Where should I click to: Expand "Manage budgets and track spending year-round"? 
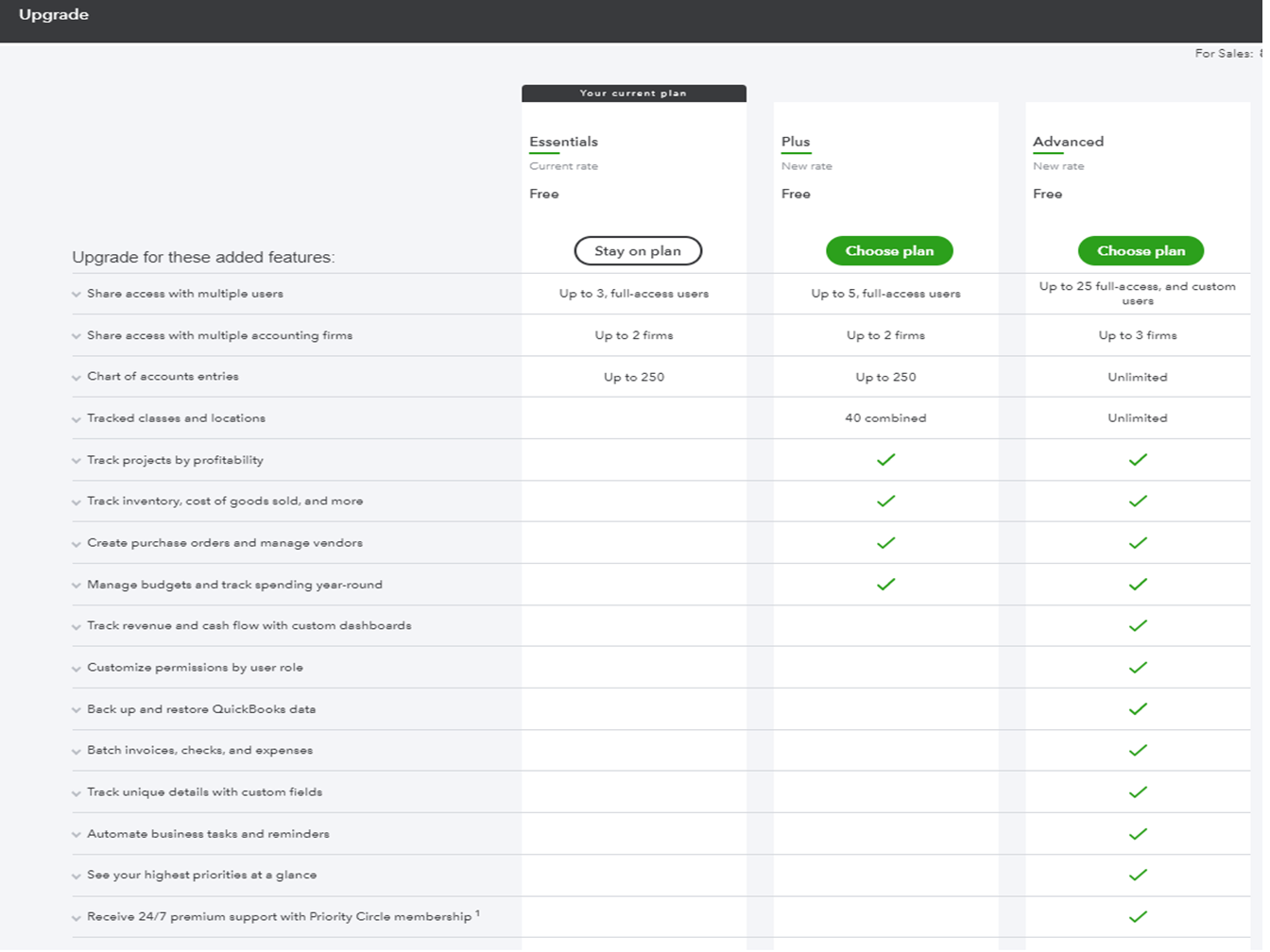(x=77, y=584)
